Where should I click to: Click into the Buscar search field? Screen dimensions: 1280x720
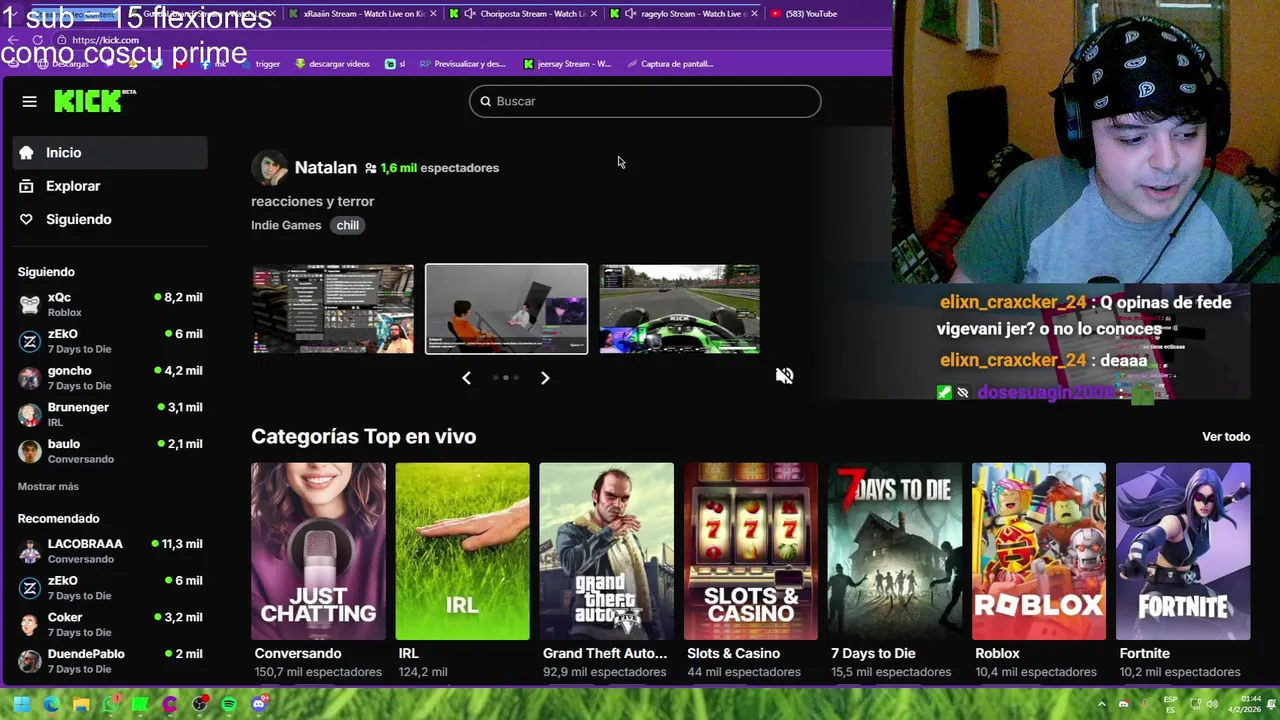pos(645,101)
